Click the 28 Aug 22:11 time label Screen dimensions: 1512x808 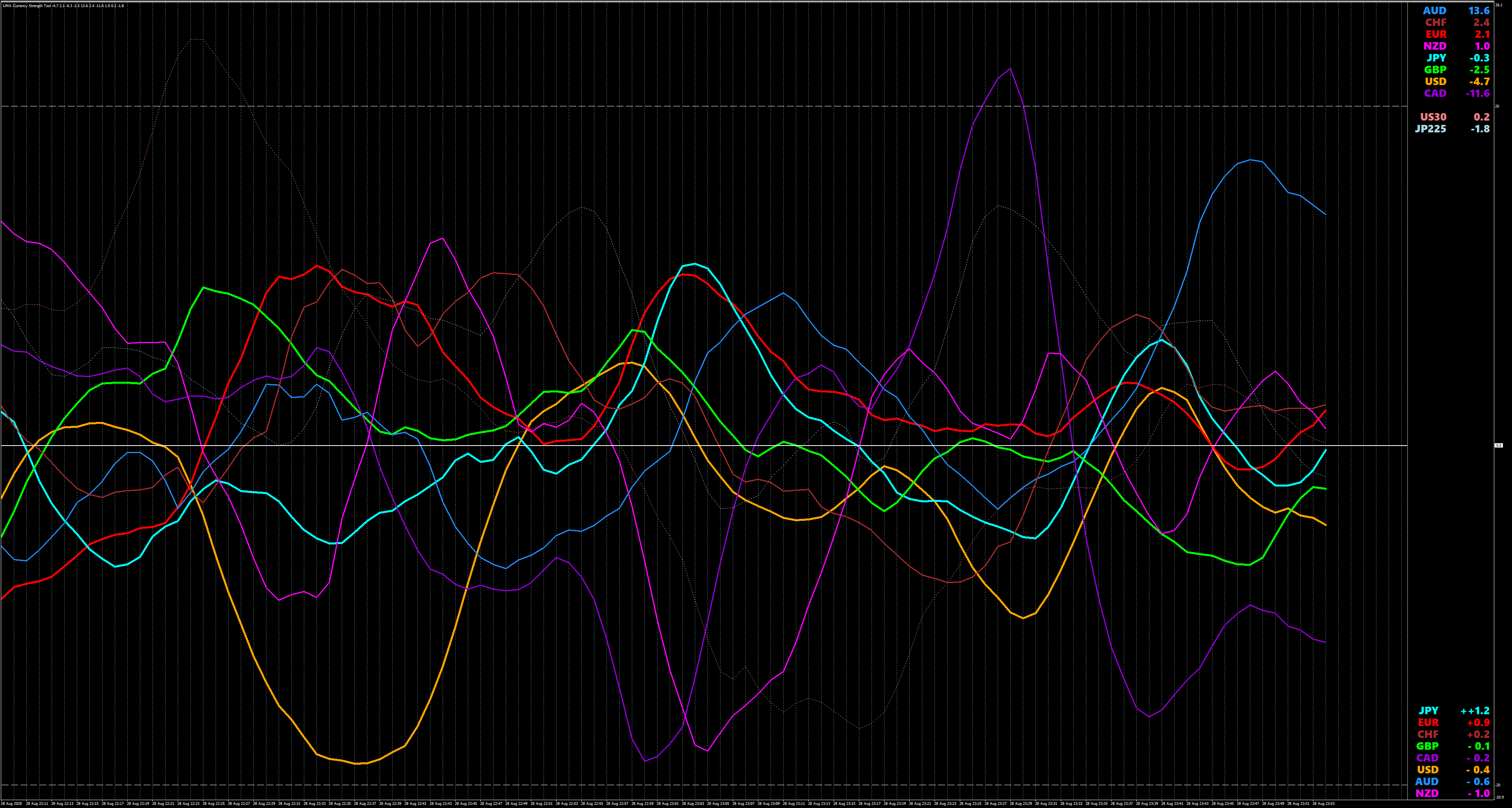[x=36, y=803]
